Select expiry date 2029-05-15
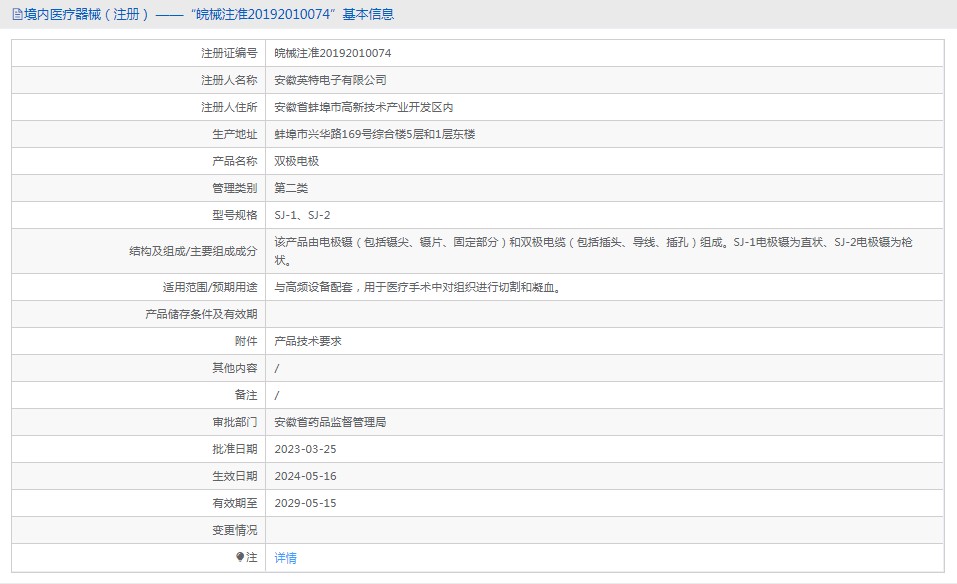Screen dimensions: 957x584 [x=305, y=503]
